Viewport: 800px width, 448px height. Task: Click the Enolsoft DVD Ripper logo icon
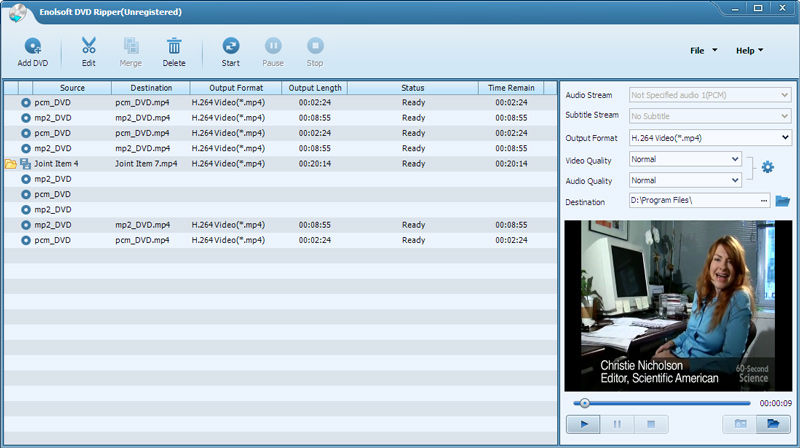coord(17,13)
